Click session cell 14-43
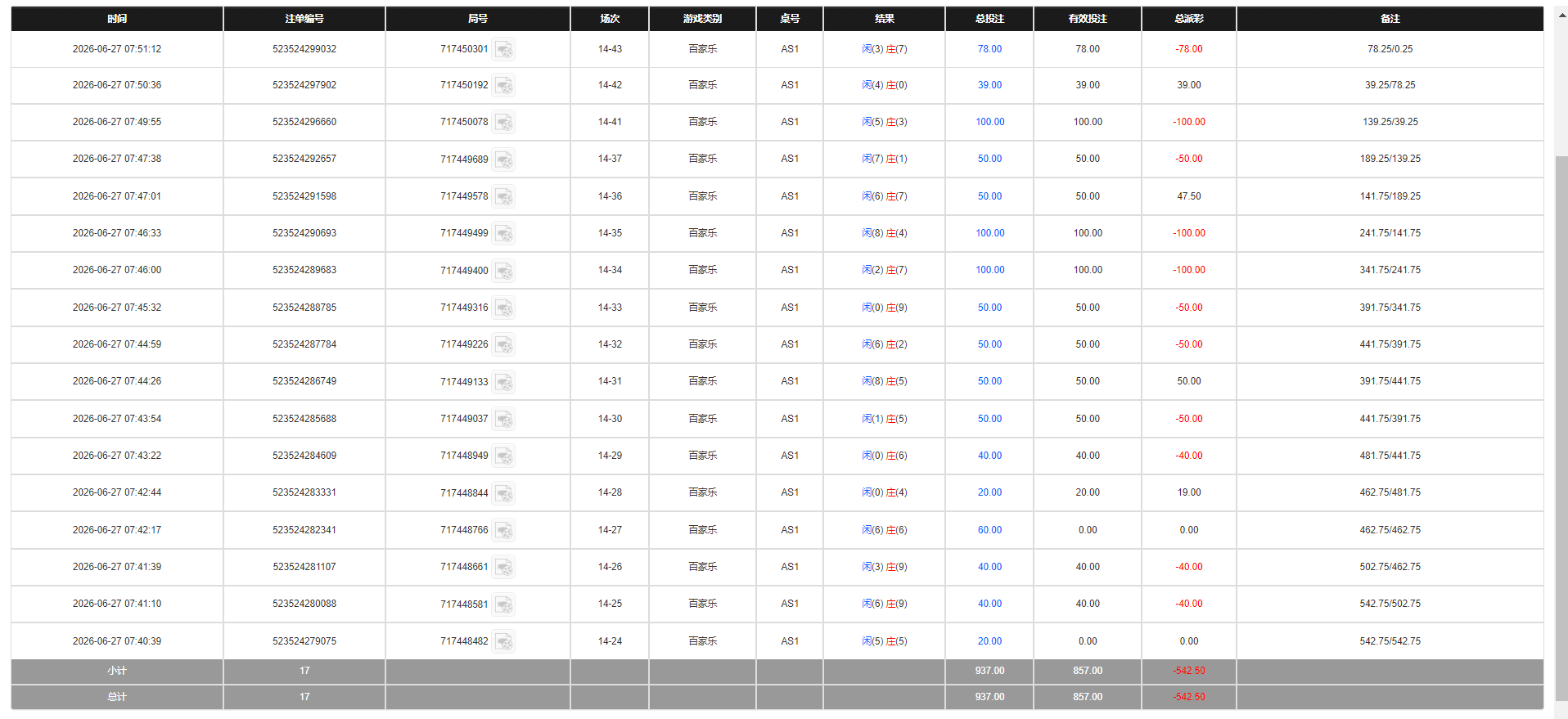Image resolution: width=1568 pixels, height=719 pixels. click(610, 49)
